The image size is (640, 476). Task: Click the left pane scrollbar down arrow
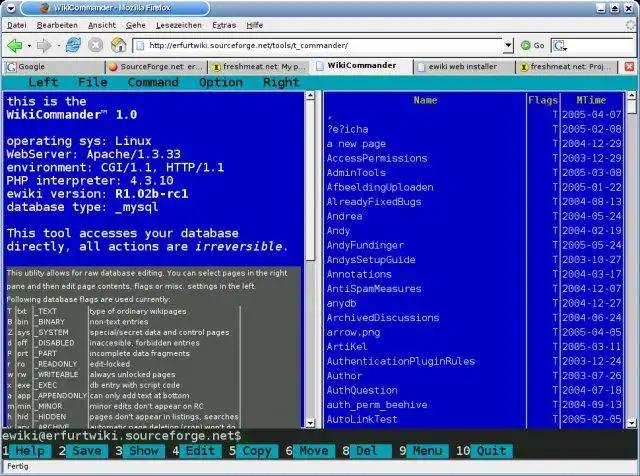tap(310, 423)
